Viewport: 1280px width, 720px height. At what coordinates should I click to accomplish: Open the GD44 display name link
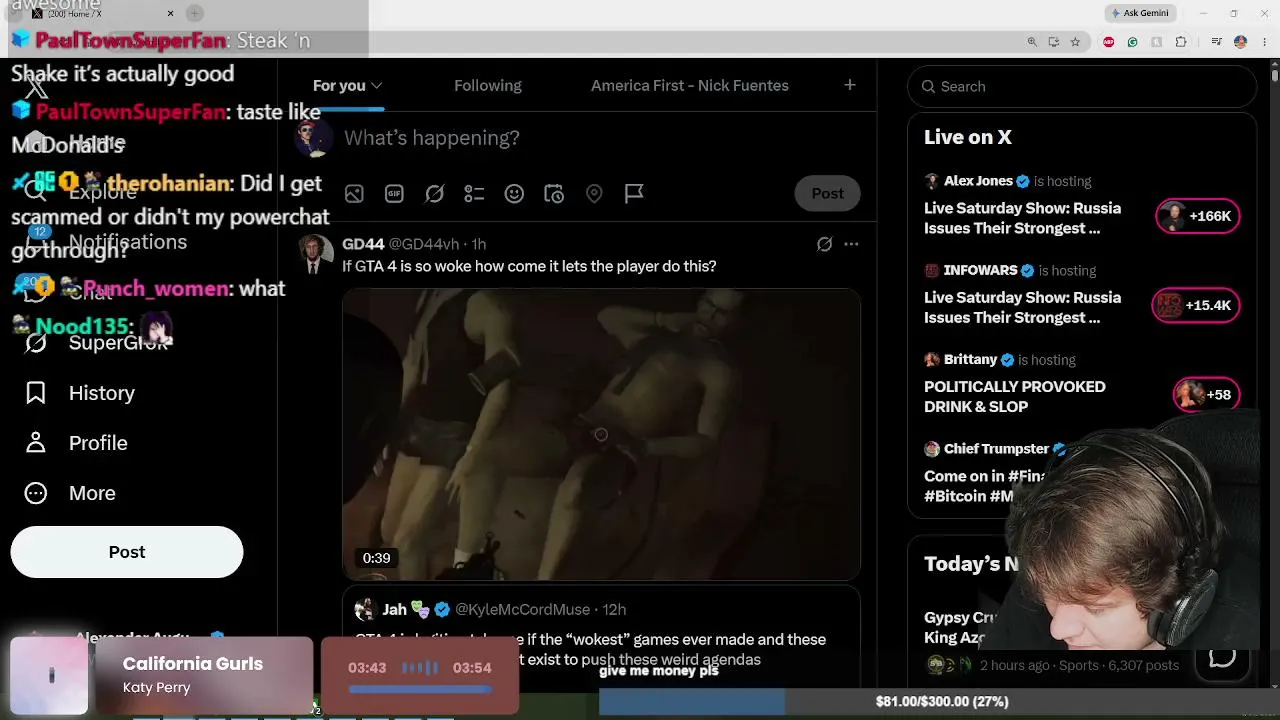point(363,244)
